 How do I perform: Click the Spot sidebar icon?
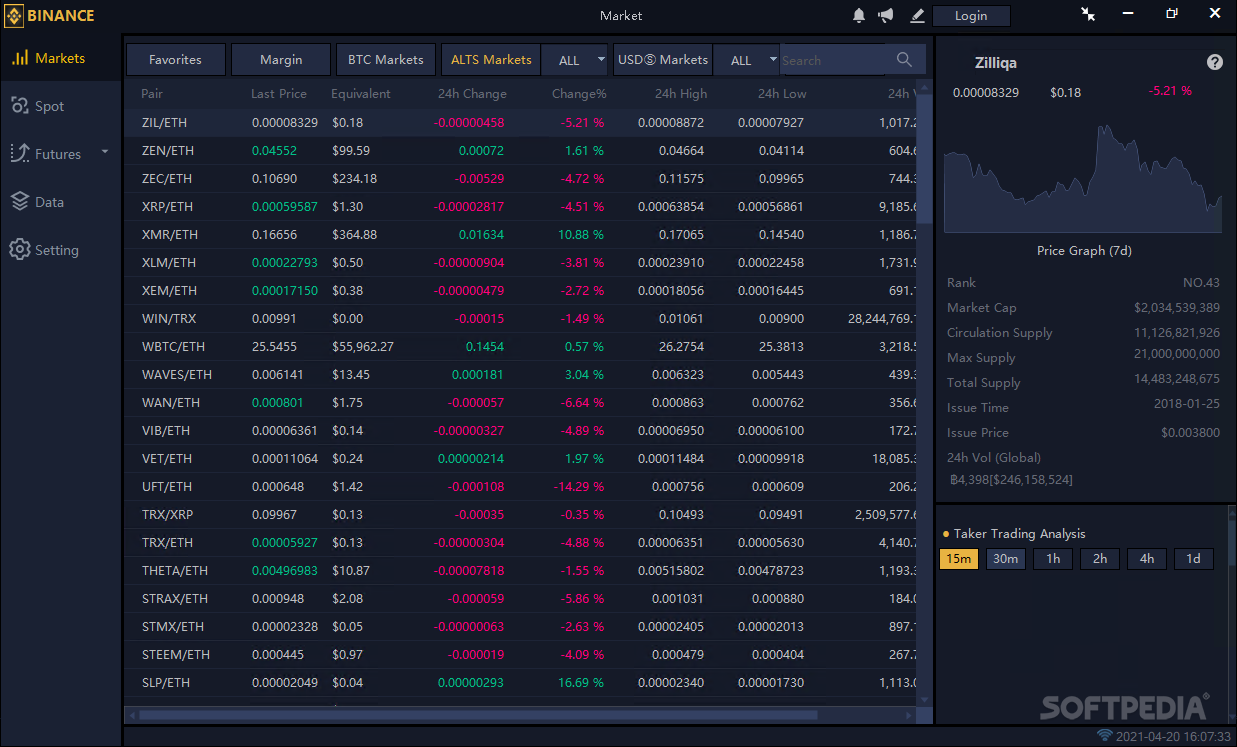point(20,106)
